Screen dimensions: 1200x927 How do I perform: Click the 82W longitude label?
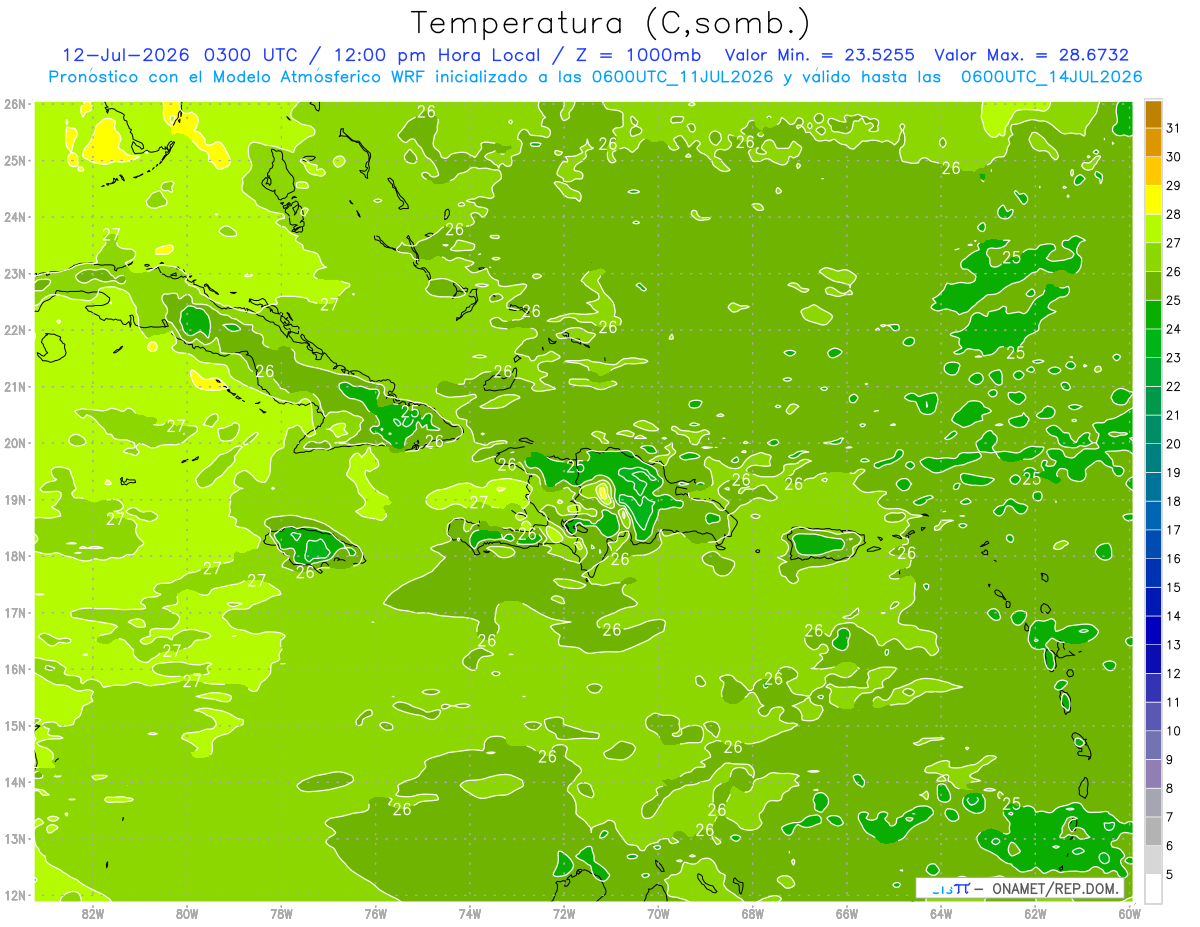point(93,912)
